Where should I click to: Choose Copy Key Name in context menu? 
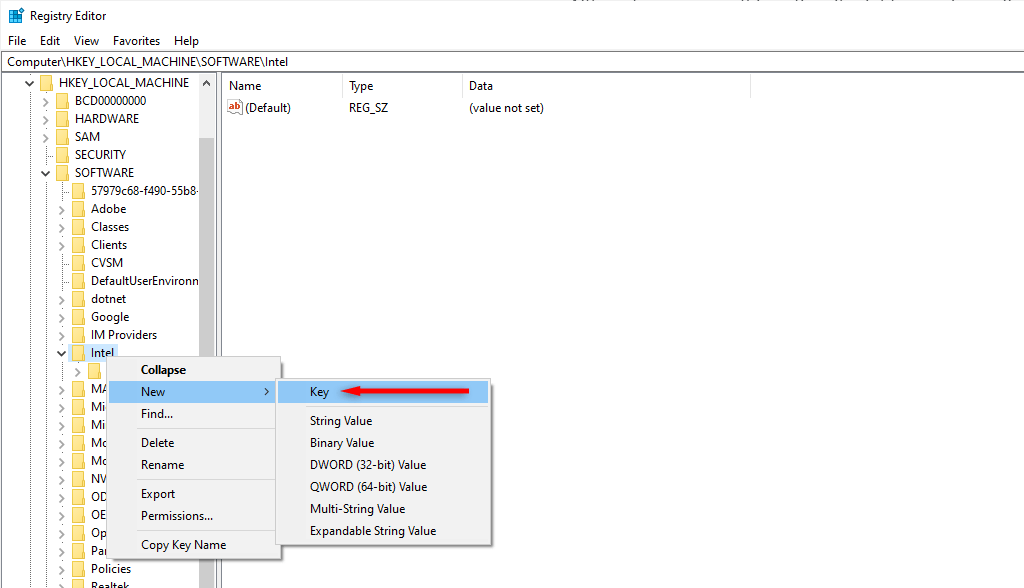point(183,545)
